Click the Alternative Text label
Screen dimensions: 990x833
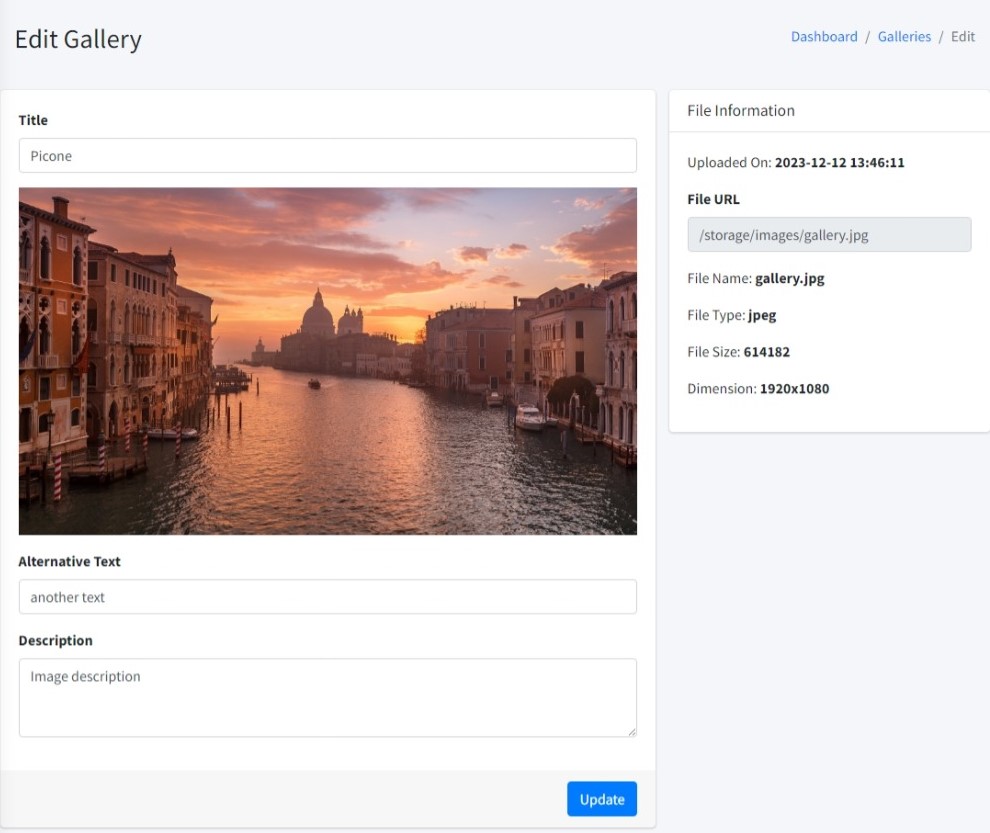click(x=69, y=561)
